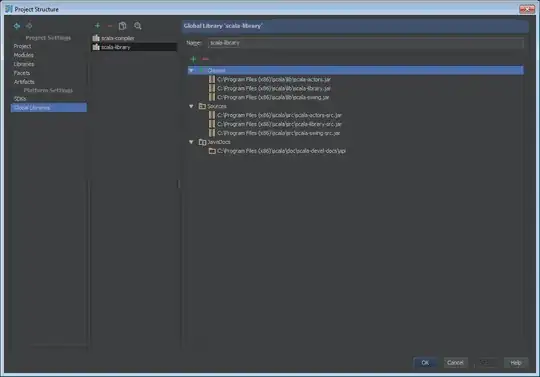Screen dimensions: 540x377
Task: Click the Cancel button
Action: (x=455, y=363)
